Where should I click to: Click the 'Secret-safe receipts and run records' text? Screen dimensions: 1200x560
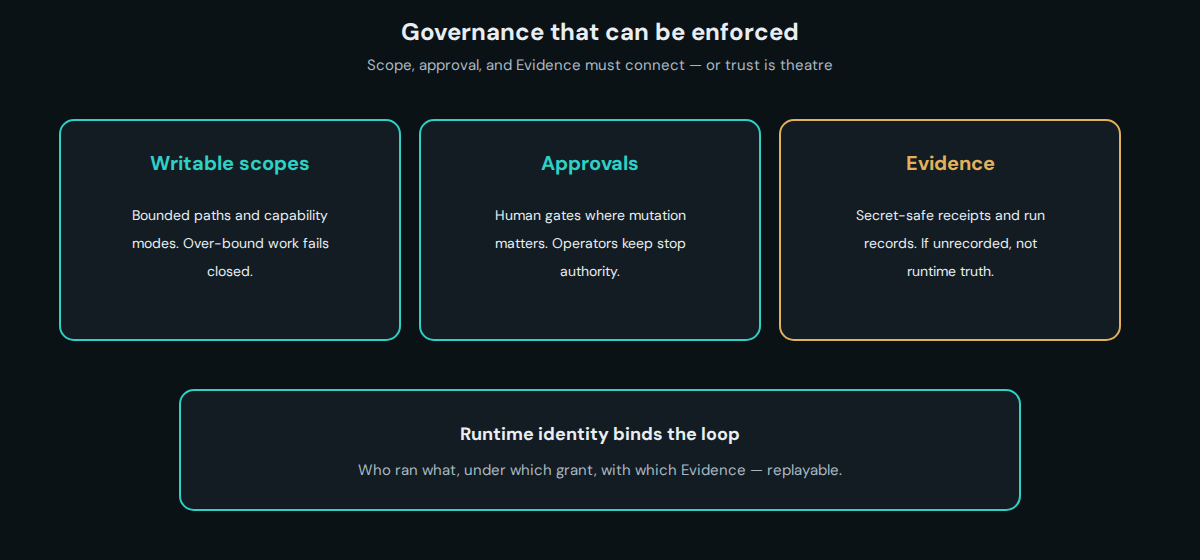pos(950,243)
